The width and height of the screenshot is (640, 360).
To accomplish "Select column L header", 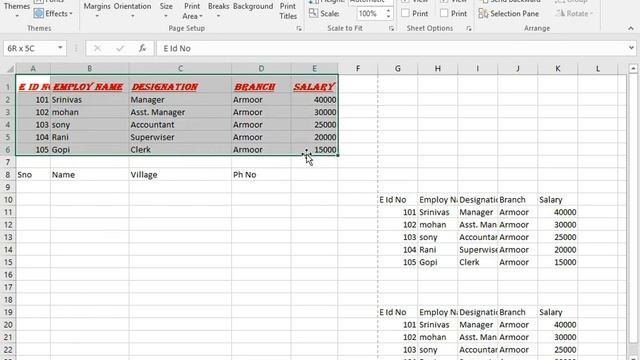I will (598, 69).
